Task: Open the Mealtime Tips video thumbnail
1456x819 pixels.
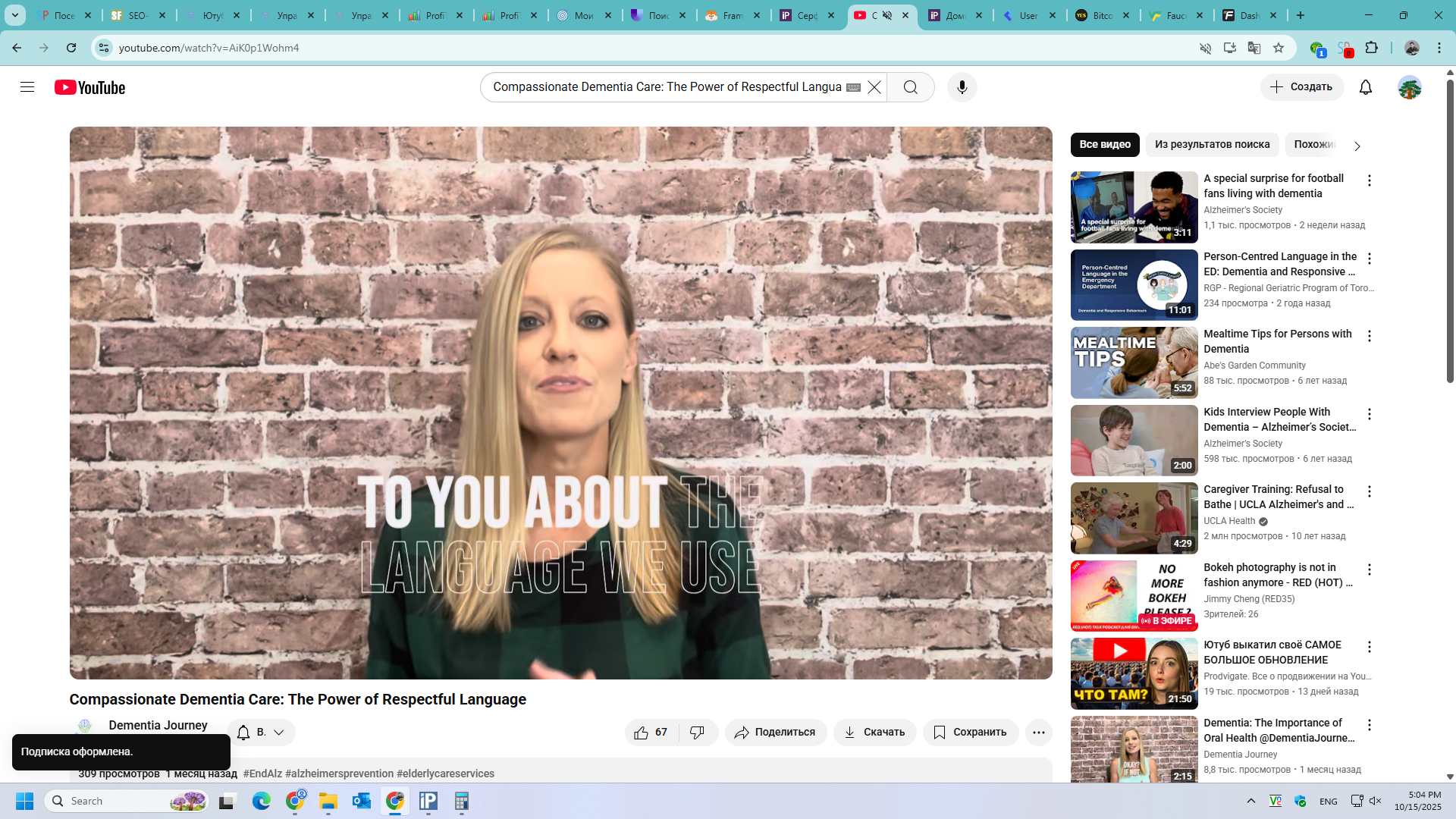Action: 1134,362
